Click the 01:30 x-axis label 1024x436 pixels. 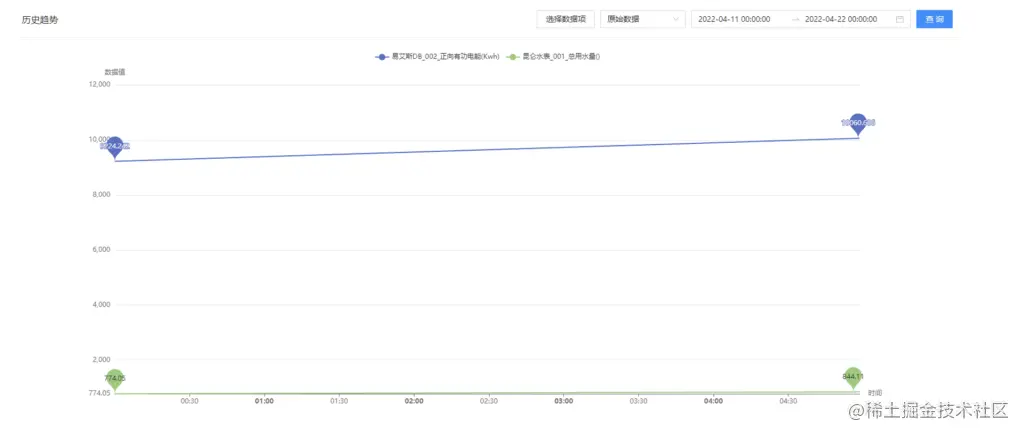(x=339, y=401)
